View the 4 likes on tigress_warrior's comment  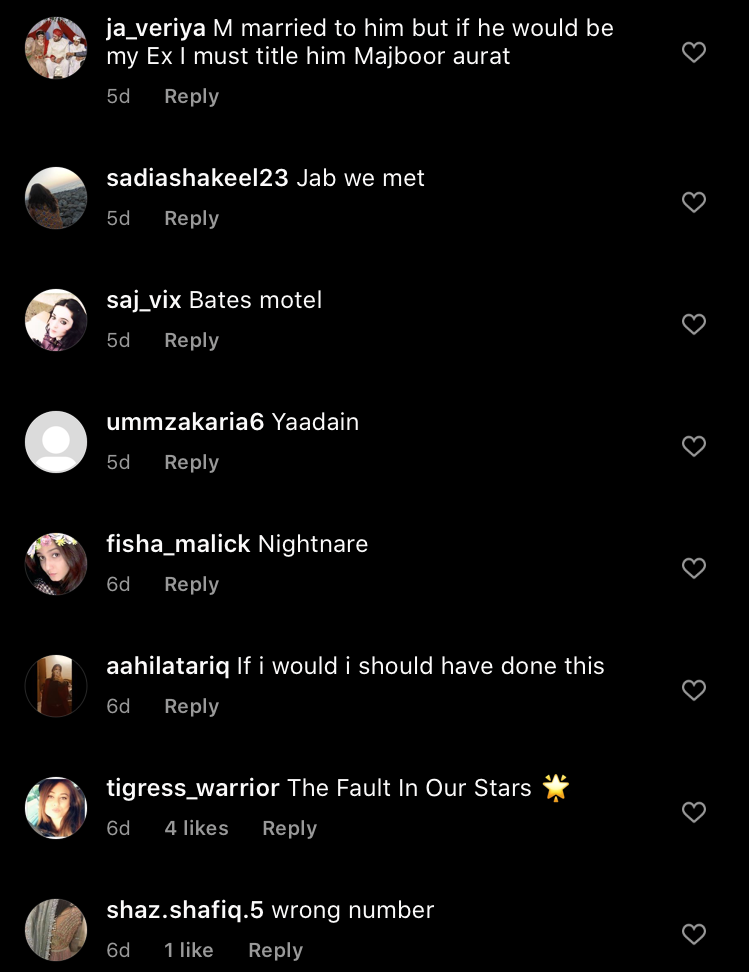point(196,829)
